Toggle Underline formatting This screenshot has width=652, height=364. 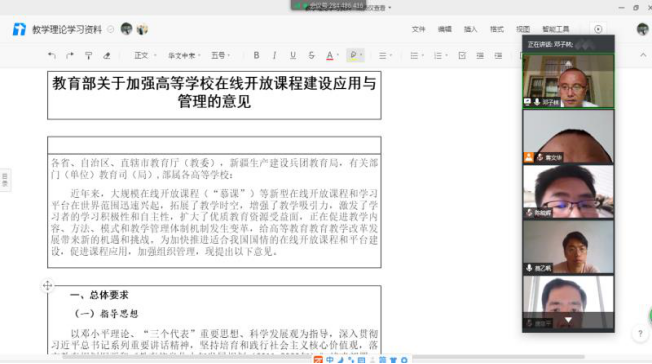(293, 55)
